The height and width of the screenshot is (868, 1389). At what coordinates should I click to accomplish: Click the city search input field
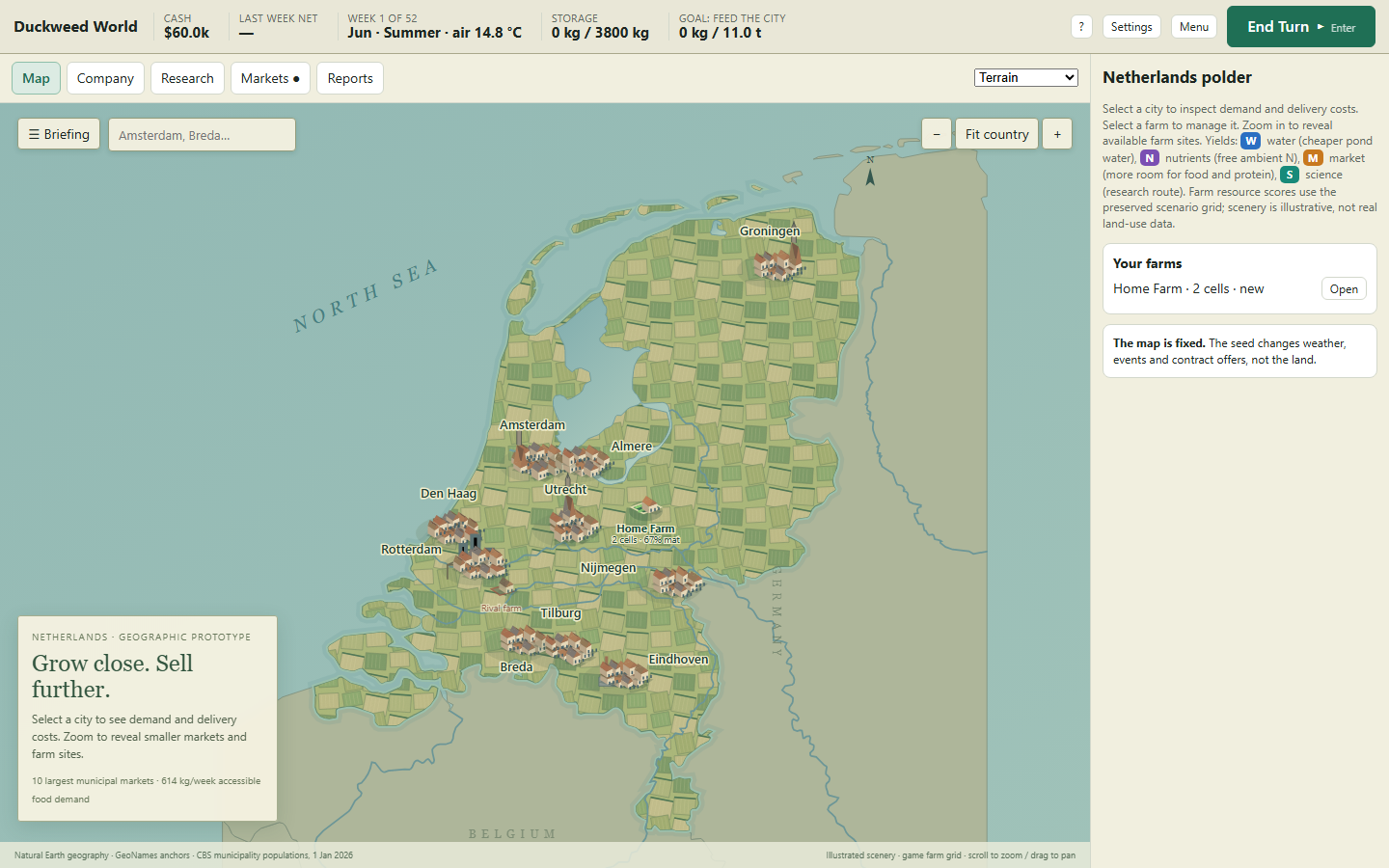202,135
